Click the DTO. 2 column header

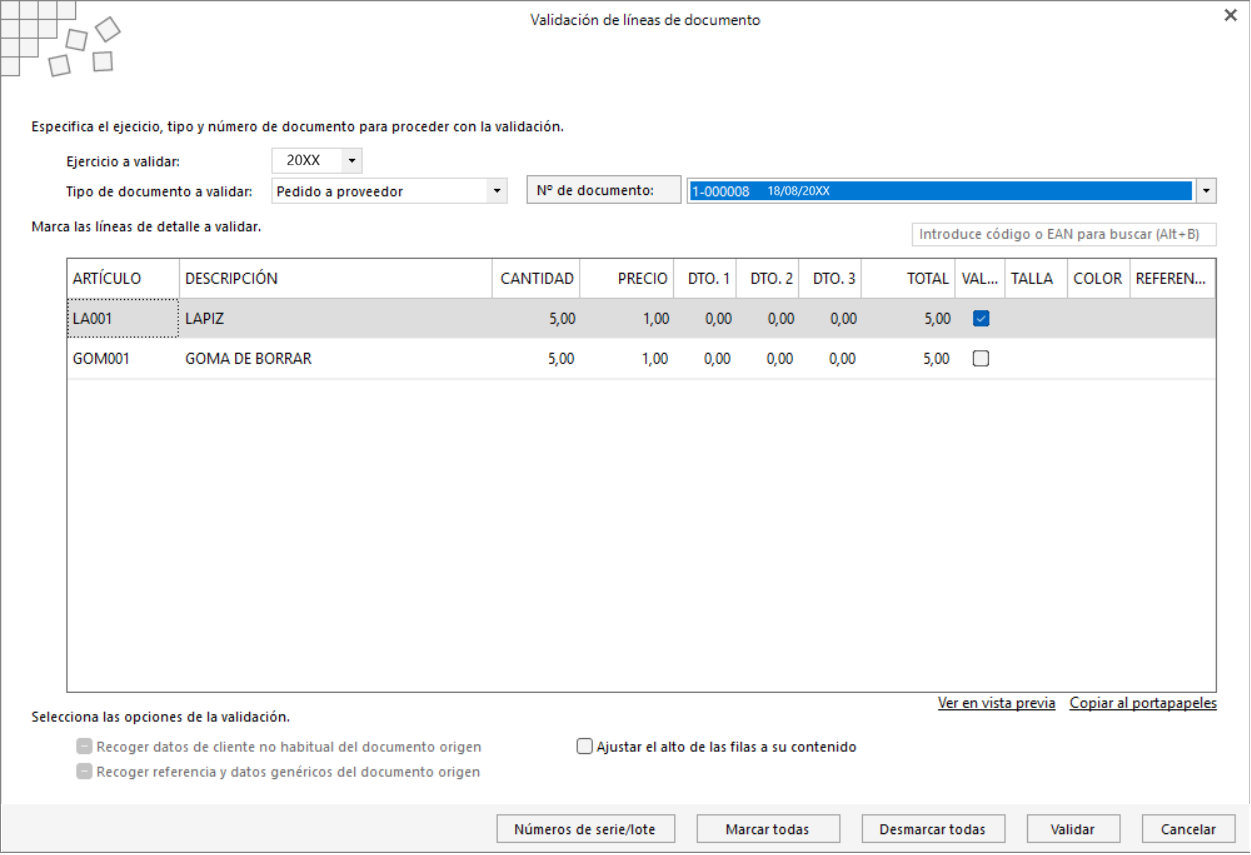coord(768,279)
